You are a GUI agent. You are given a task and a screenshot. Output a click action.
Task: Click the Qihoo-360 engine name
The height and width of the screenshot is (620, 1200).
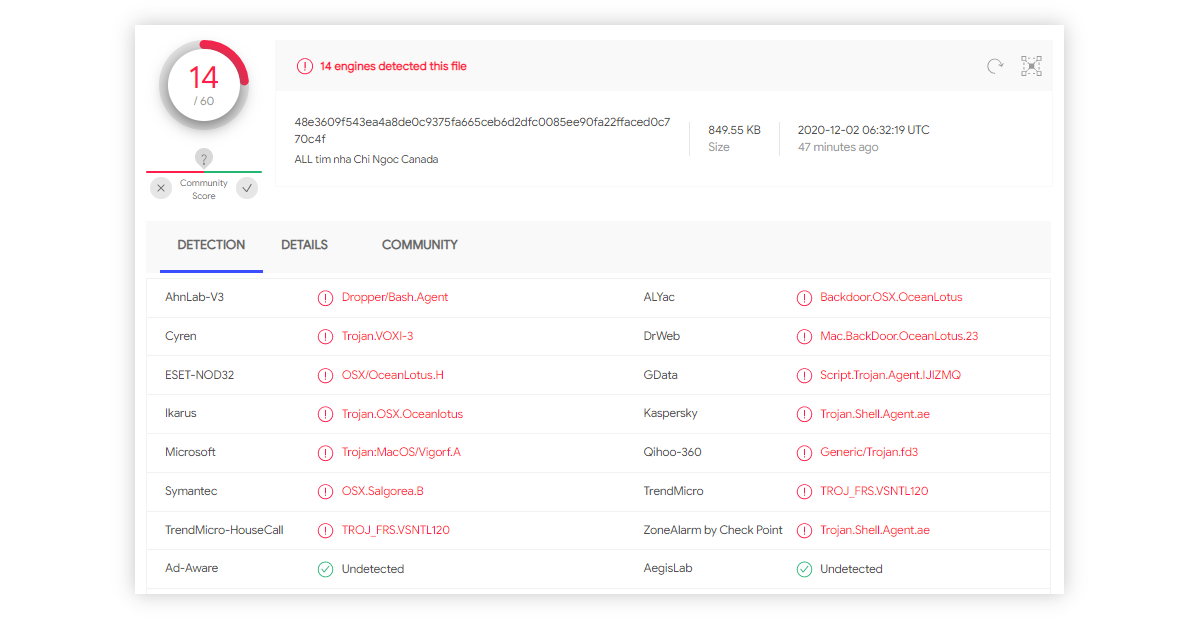point(672,452)
